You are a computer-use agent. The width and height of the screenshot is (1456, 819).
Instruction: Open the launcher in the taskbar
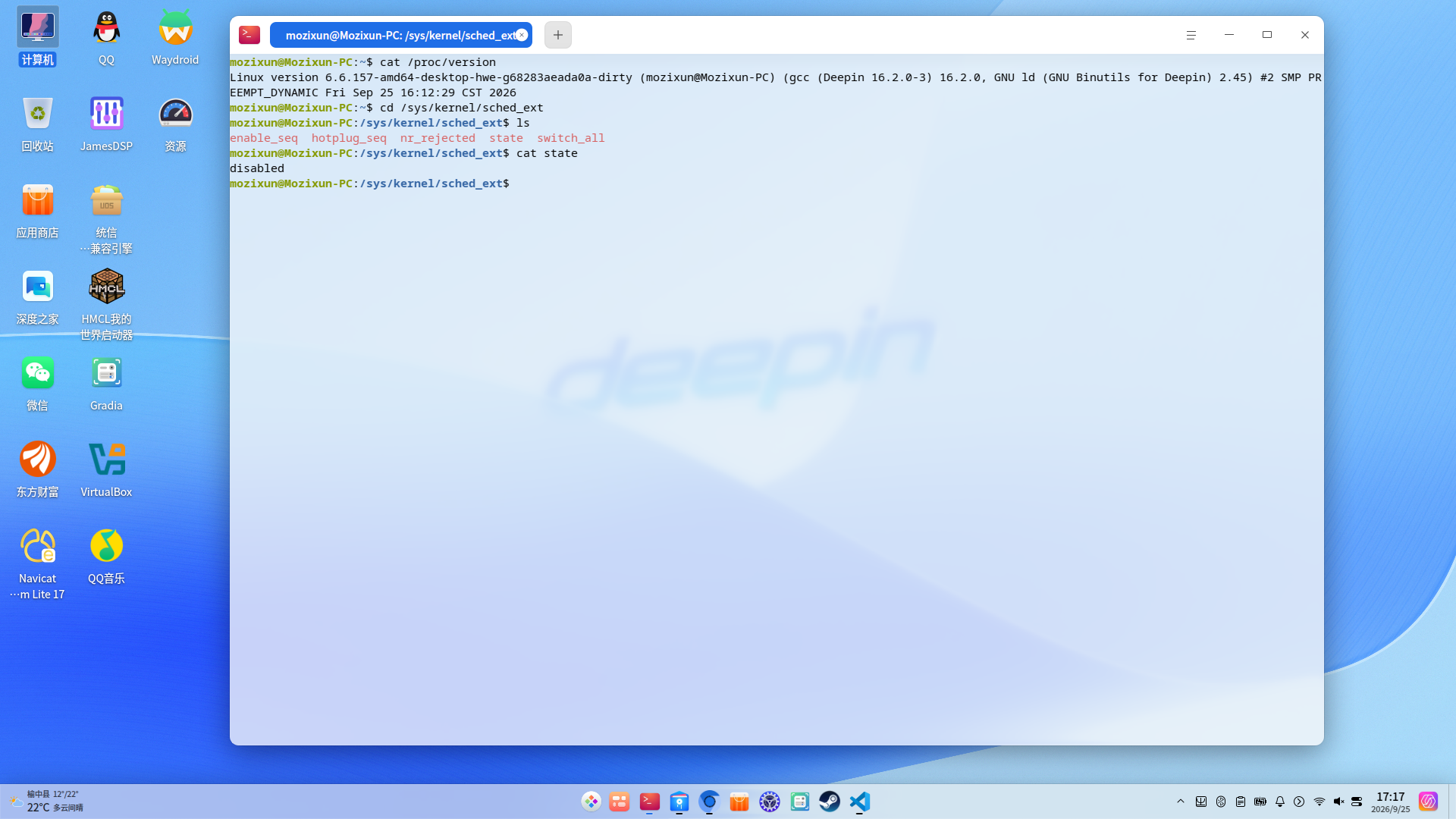click(x=591, y=802)
